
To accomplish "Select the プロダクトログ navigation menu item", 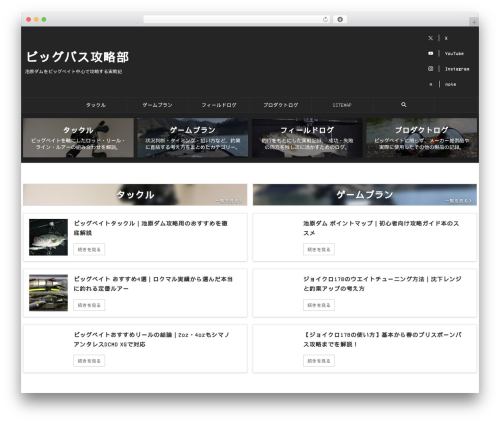I will (x=281, y=105).
